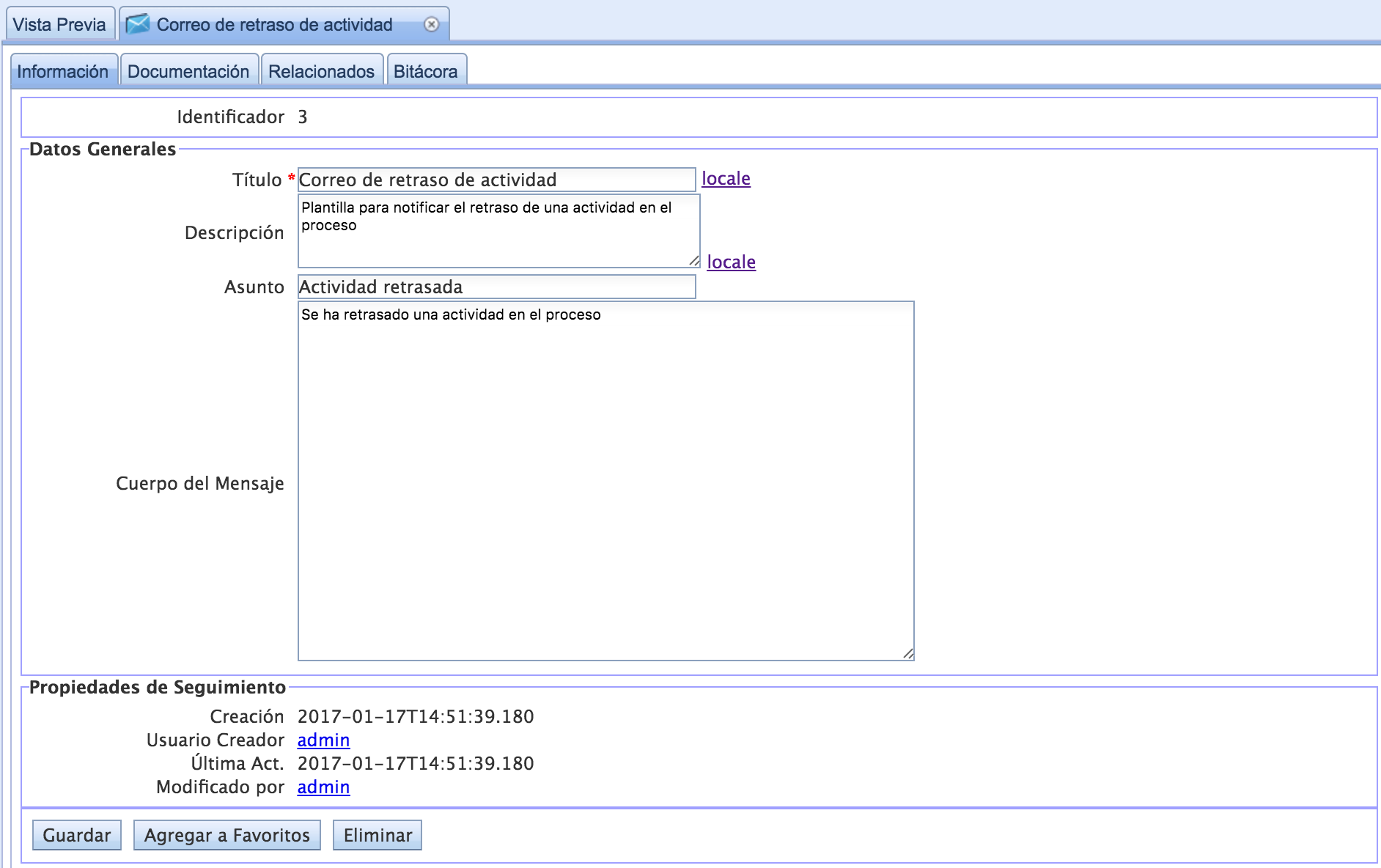The image size is (1381, 868).
Task: Click the Creación timestamp value
Action: pyautogui.click(x=416, y=716)
